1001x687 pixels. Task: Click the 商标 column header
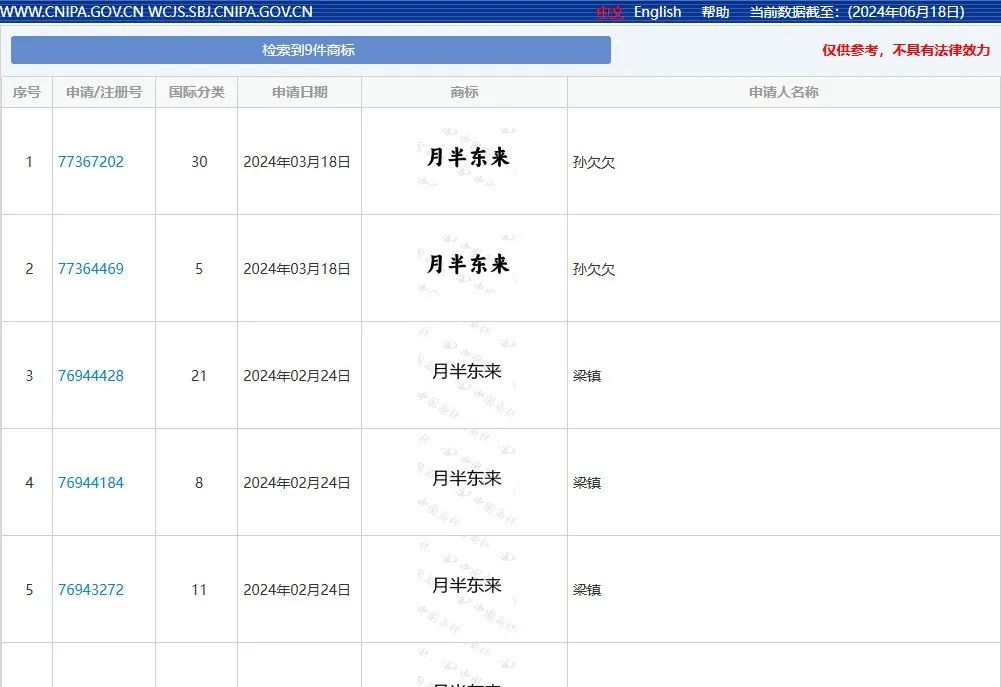coord(464,92)
